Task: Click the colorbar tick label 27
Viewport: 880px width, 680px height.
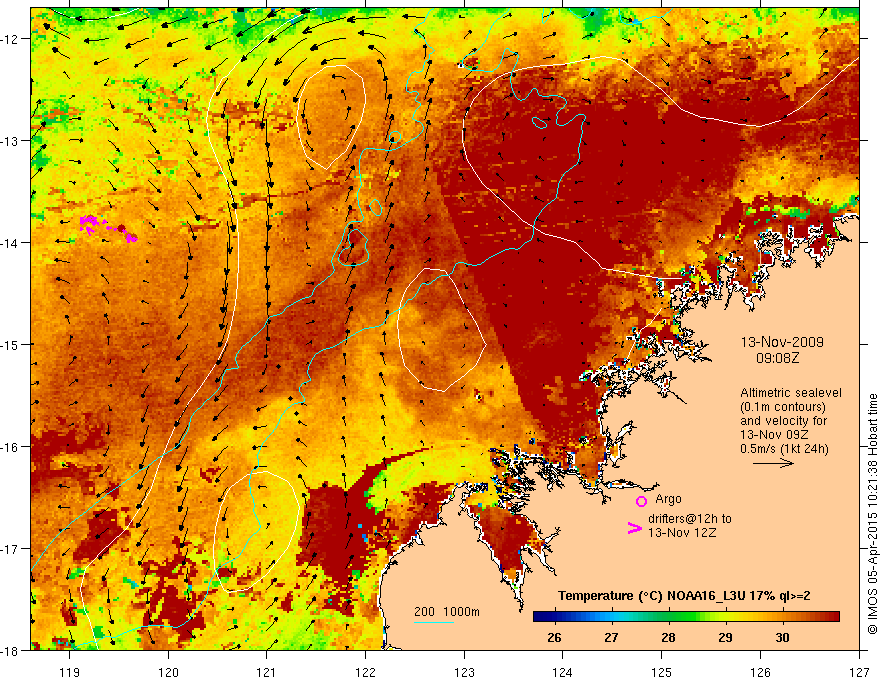Action: (x=611, y=637)
